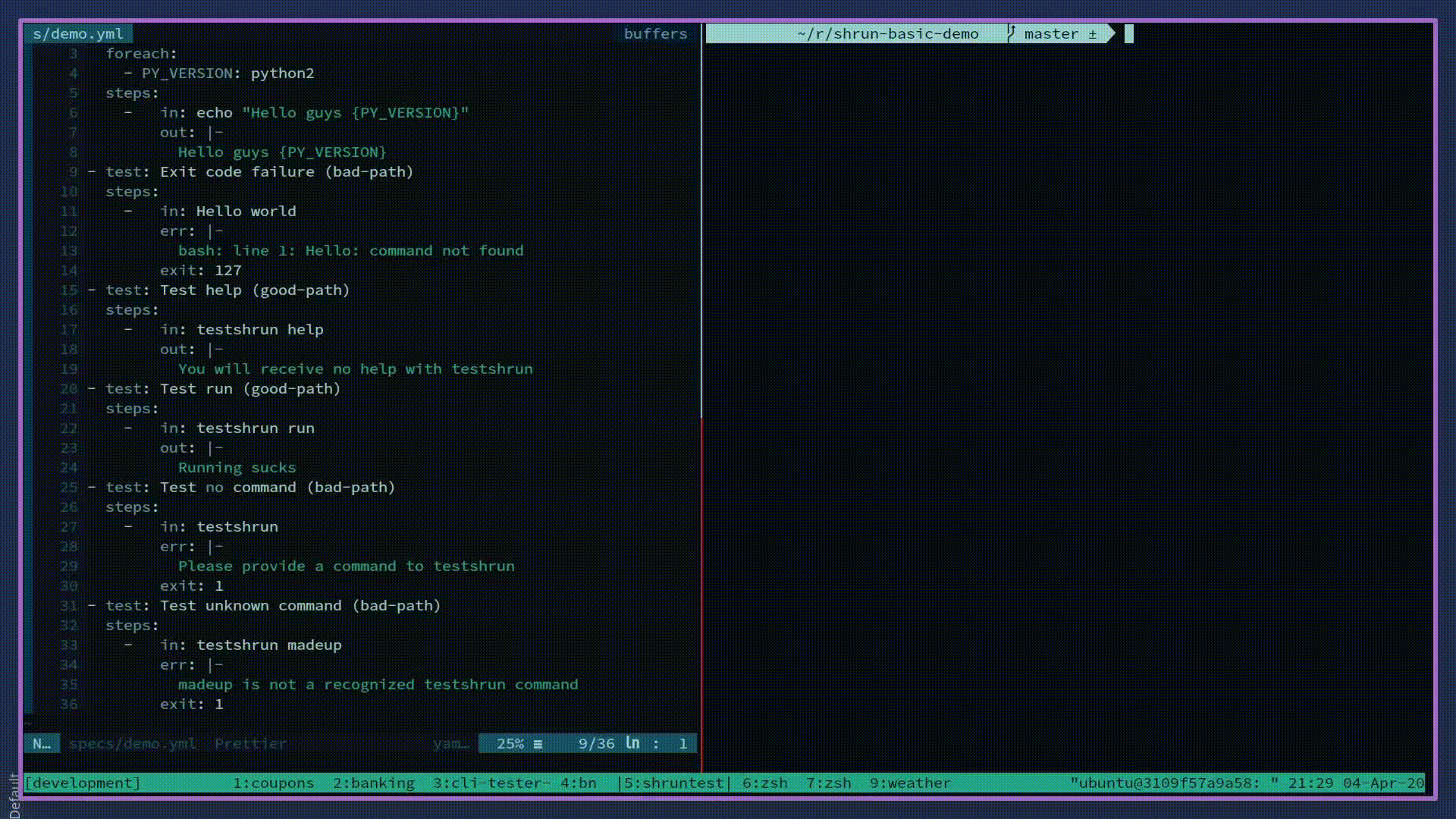Click the terminal cursor block in right pane
Screen dimensions: 1456x819
click(x=1128, y=33)
